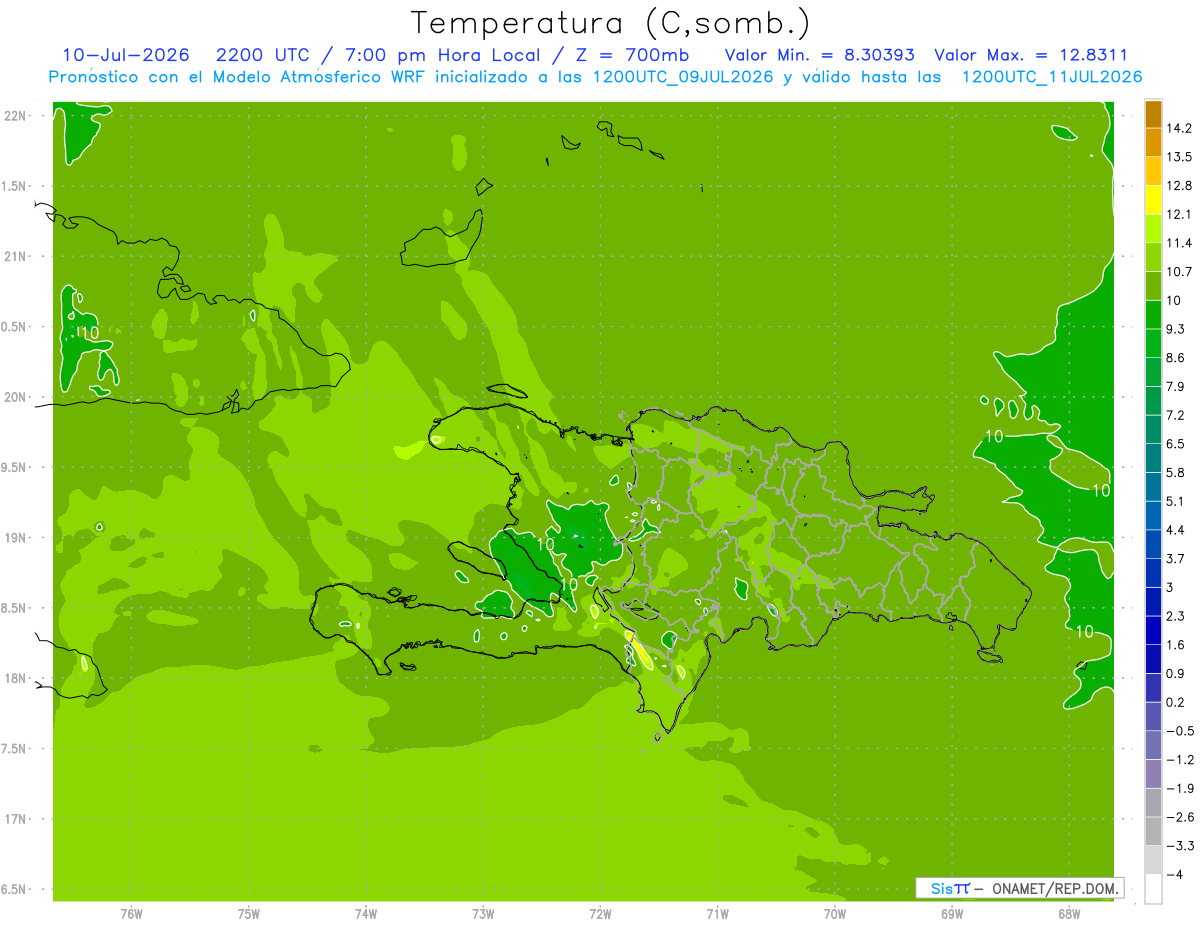The width and height of the screenshot is (1200, 927).
Task: Pick the yellow swatch between 12.1 and 12.8
Action: pyautogui.click(x=1153, y=200)
